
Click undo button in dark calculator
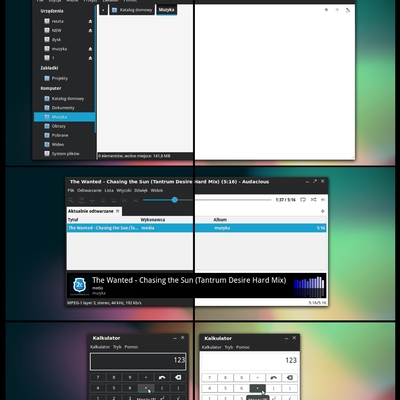coord(162,378)
